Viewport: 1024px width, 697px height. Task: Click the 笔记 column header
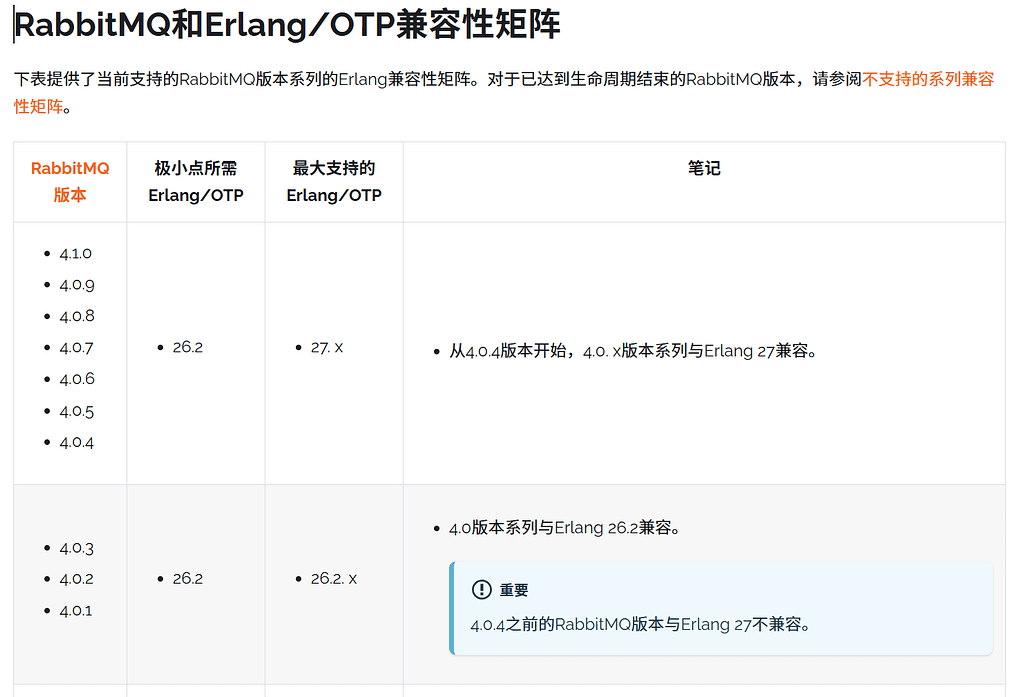[x=704, y=169]
